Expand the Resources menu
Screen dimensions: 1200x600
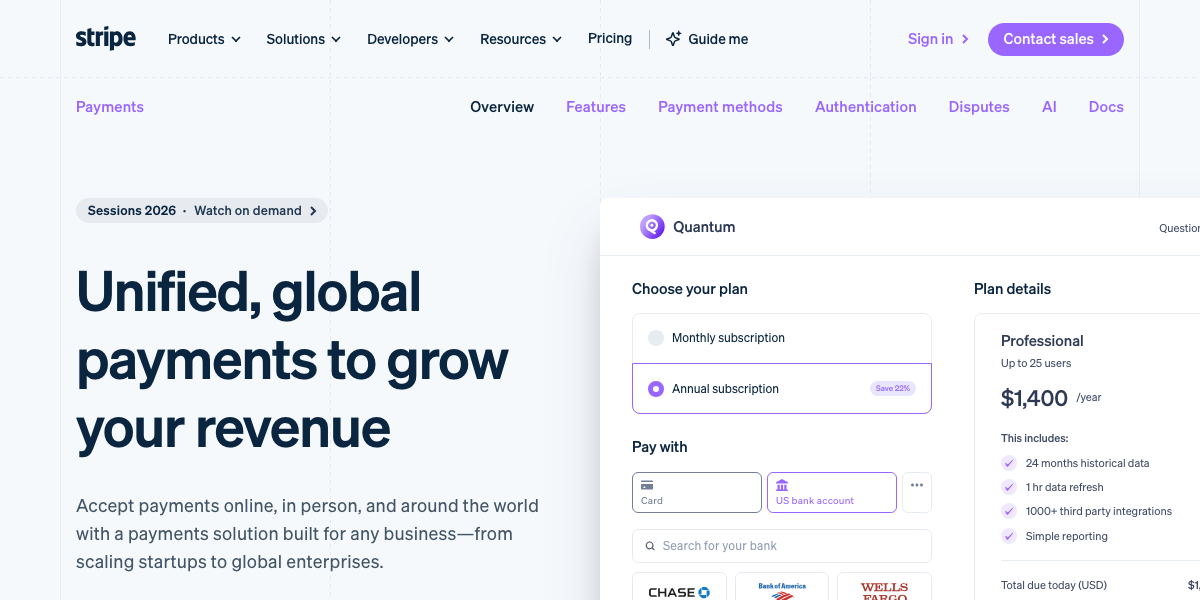click(x=520, y=39)
